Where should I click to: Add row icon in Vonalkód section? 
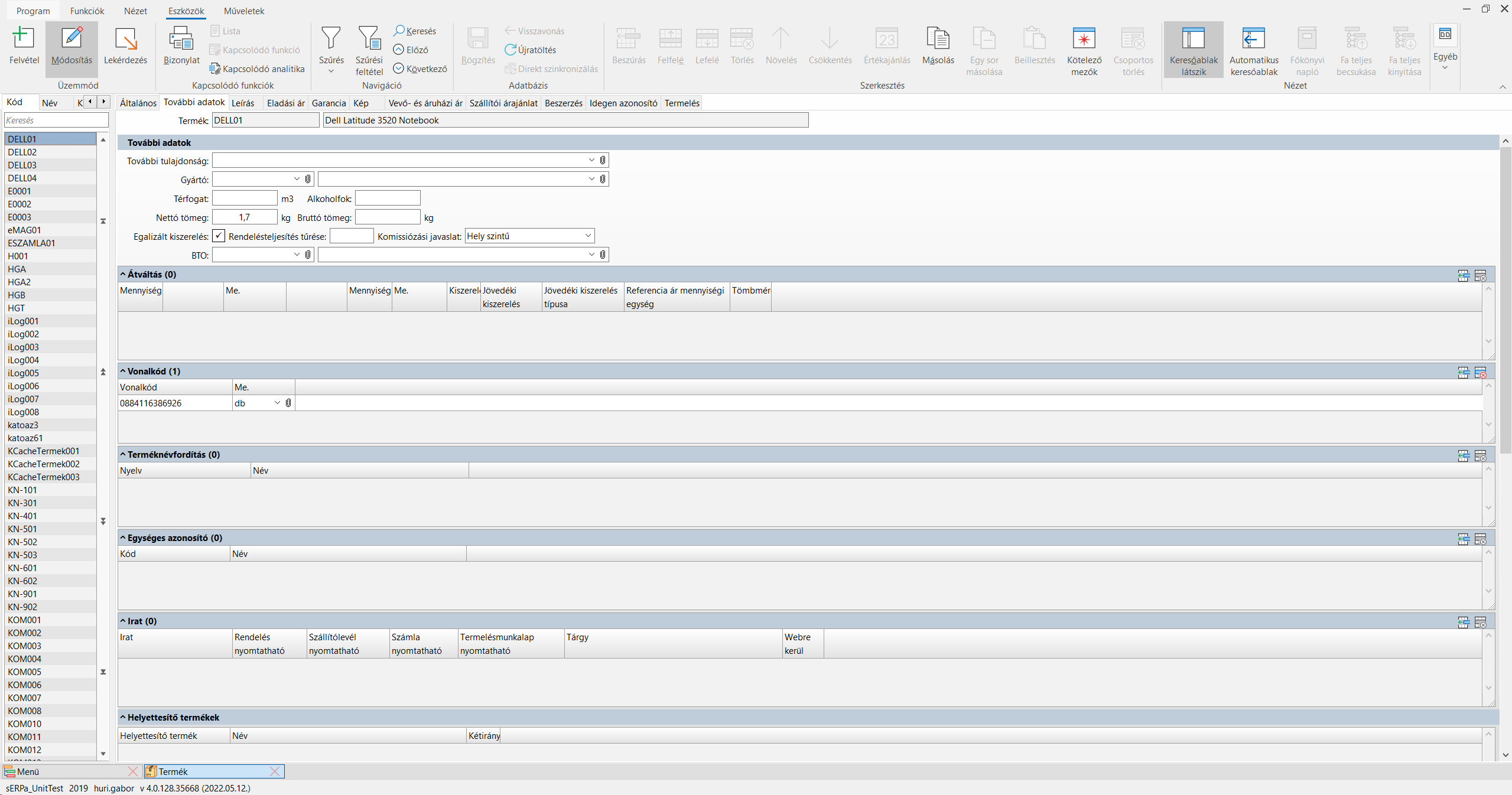[x=1463, y=373]
